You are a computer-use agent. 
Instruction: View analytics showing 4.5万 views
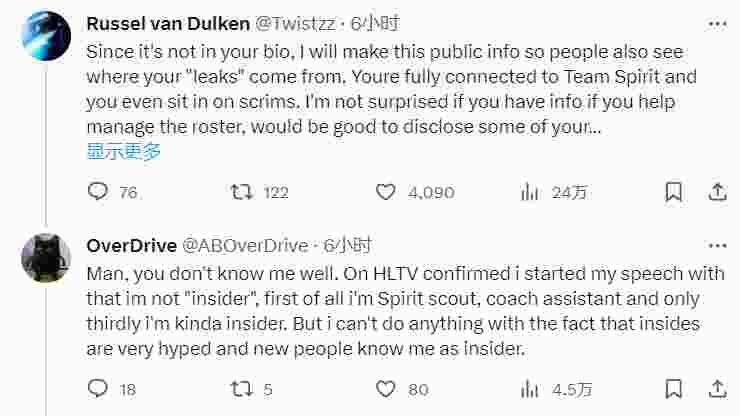[530, 389]
